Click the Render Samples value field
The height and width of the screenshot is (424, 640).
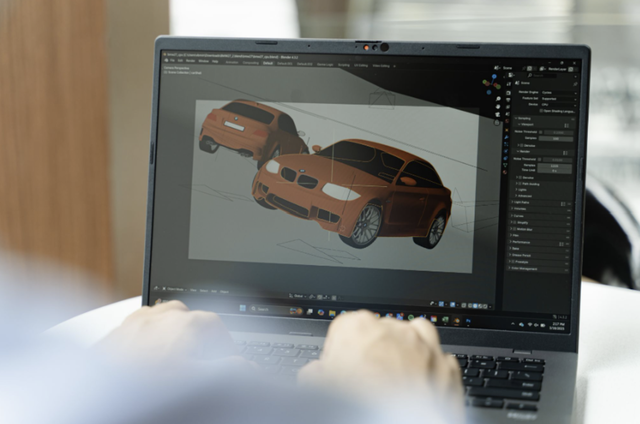tap(555, 166)
